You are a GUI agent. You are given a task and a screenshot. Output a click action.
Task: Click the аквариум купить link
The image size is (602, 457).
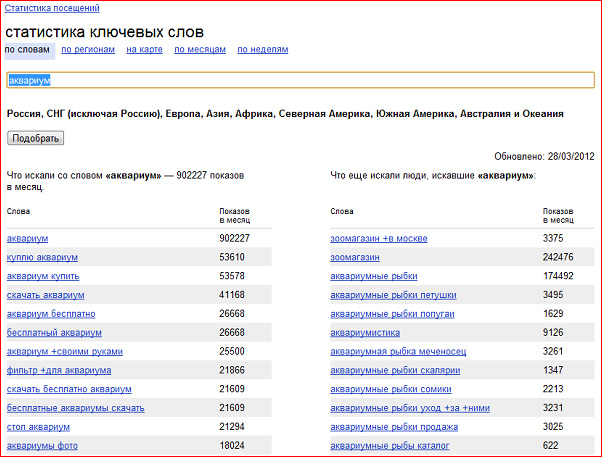point(43,276)
